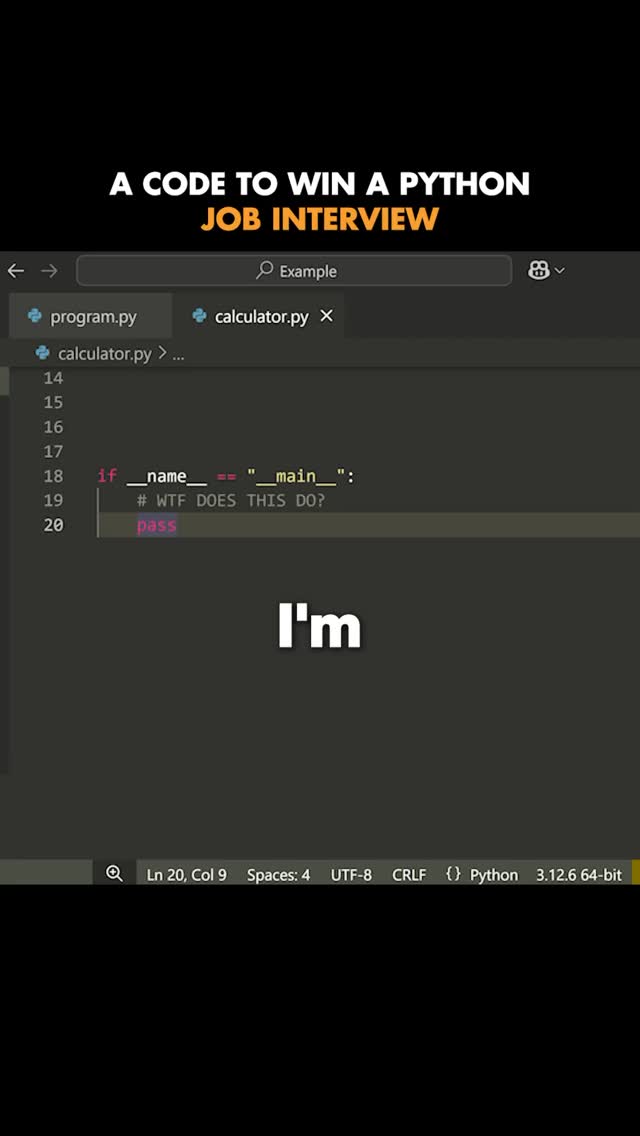Change indentation via Spaces: 4
Viewport: 640px width, 1136px height.
pyautogui.click(x=278, y=875)
